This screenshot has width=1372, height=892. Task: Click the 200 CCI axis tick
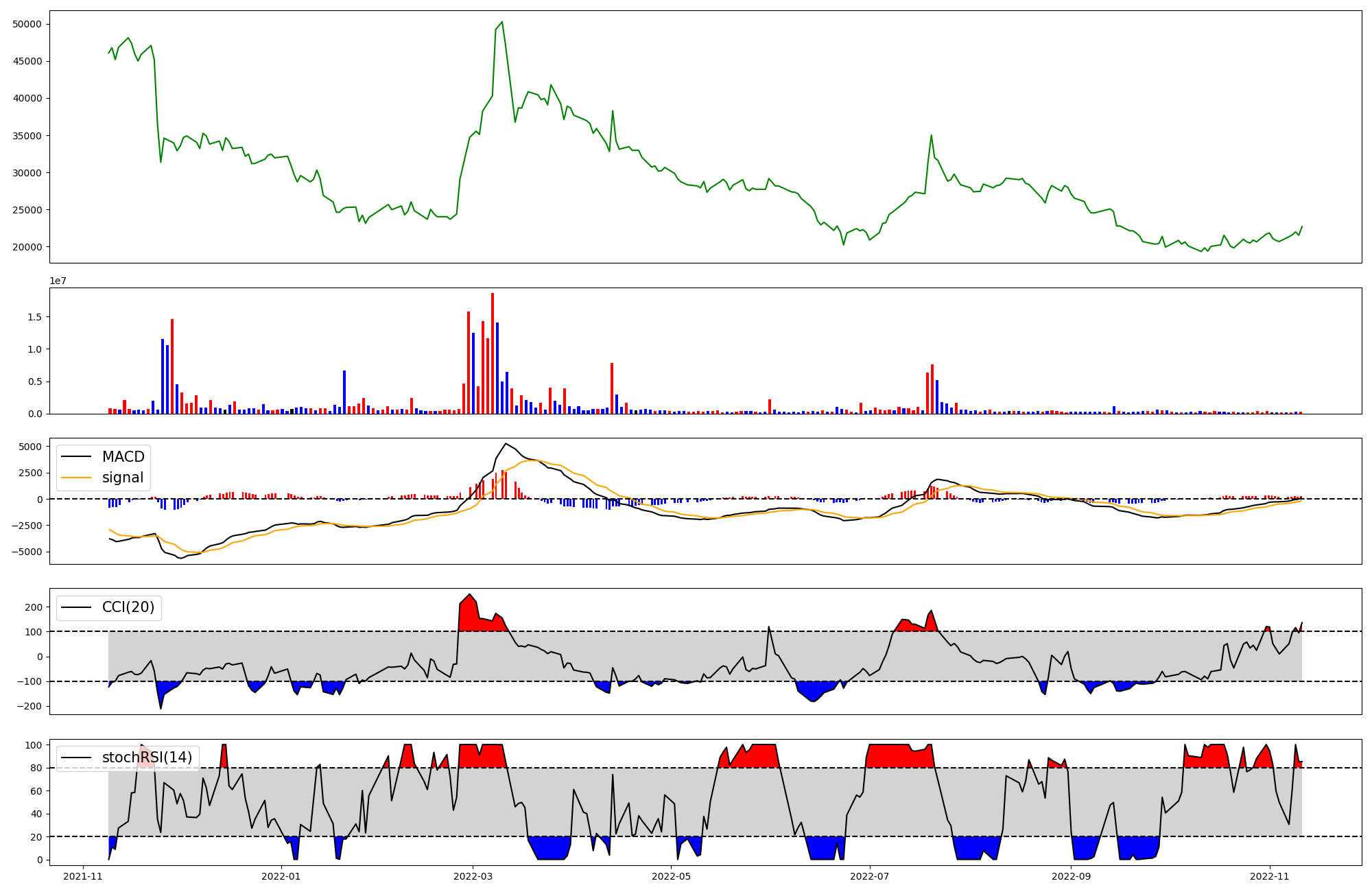coord(34,607)
